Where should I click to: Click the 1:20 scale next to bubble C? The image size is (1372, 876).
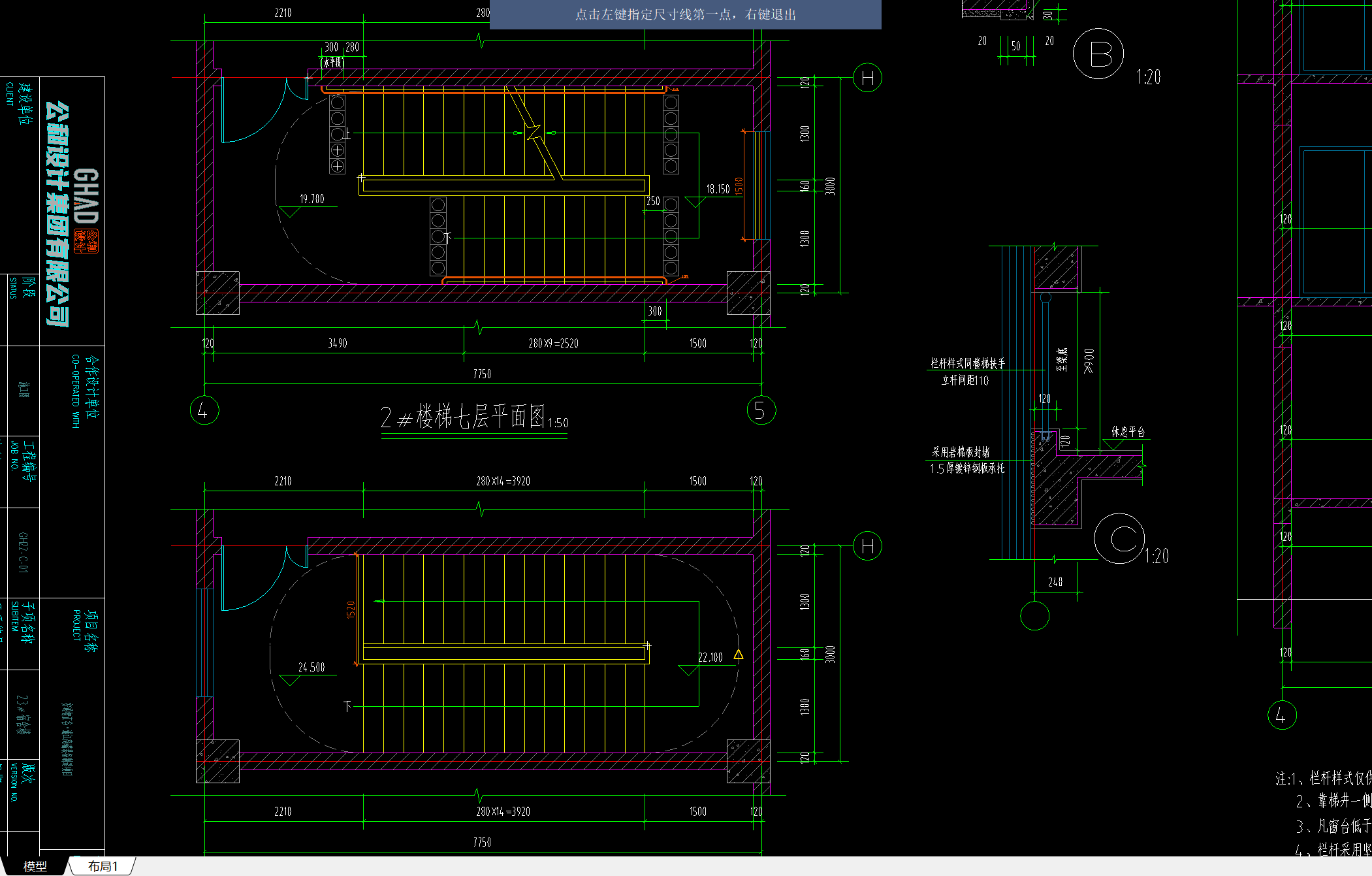pos(1157,557)
